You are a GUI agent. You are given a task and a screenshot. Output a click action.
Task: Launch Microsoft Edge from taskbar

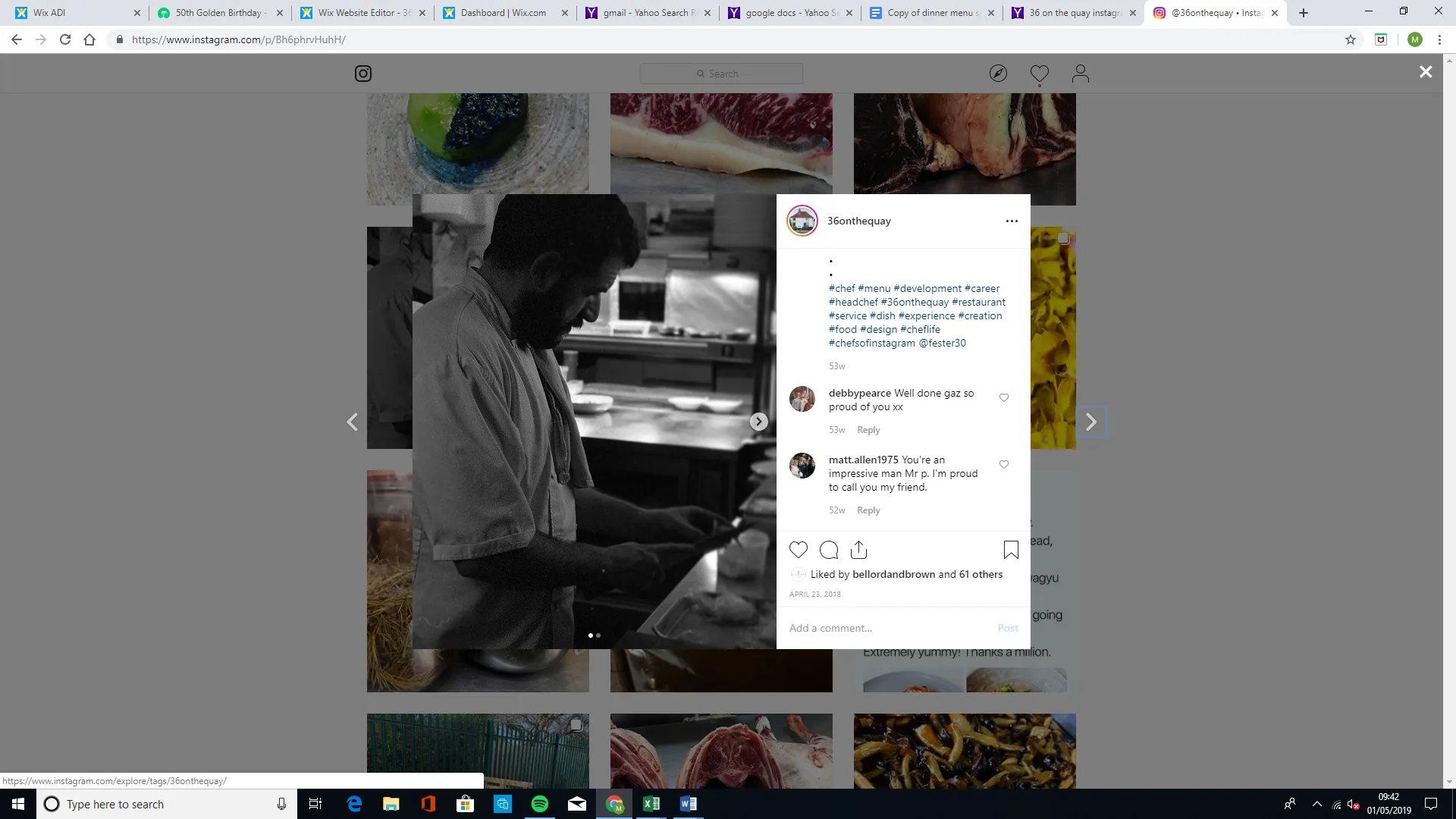(354, 804)
